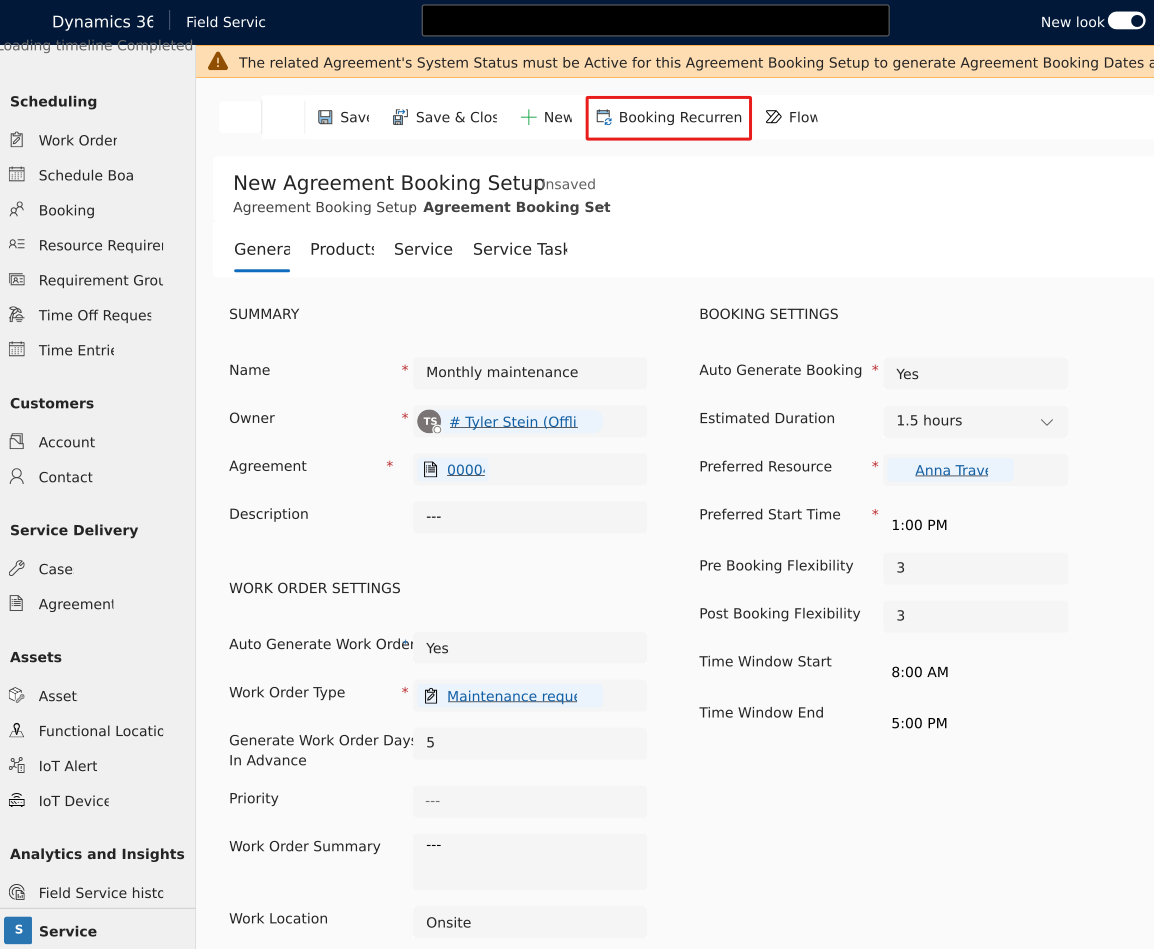The image size is (1154, 949).
Task: Click the Tyler Stein owner link
Action: (513, 422)
